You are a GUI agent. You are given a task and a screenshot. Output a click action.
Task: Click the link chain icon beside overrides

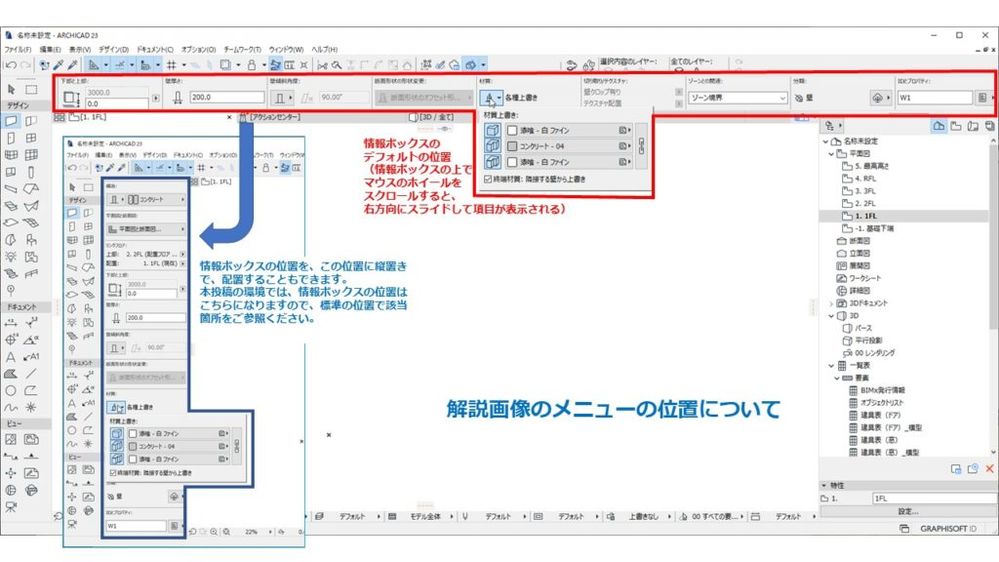641,146
